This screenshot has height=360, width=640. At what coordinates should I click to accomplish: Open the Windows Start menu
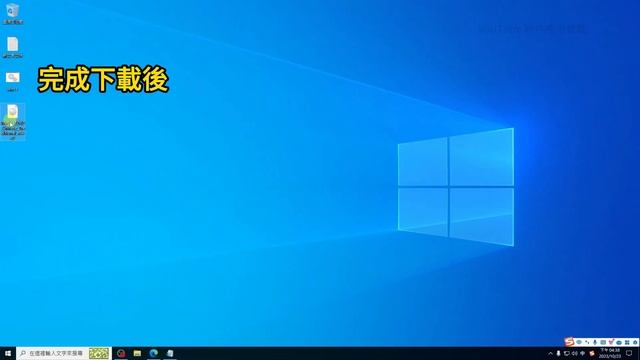click(8, 353)
